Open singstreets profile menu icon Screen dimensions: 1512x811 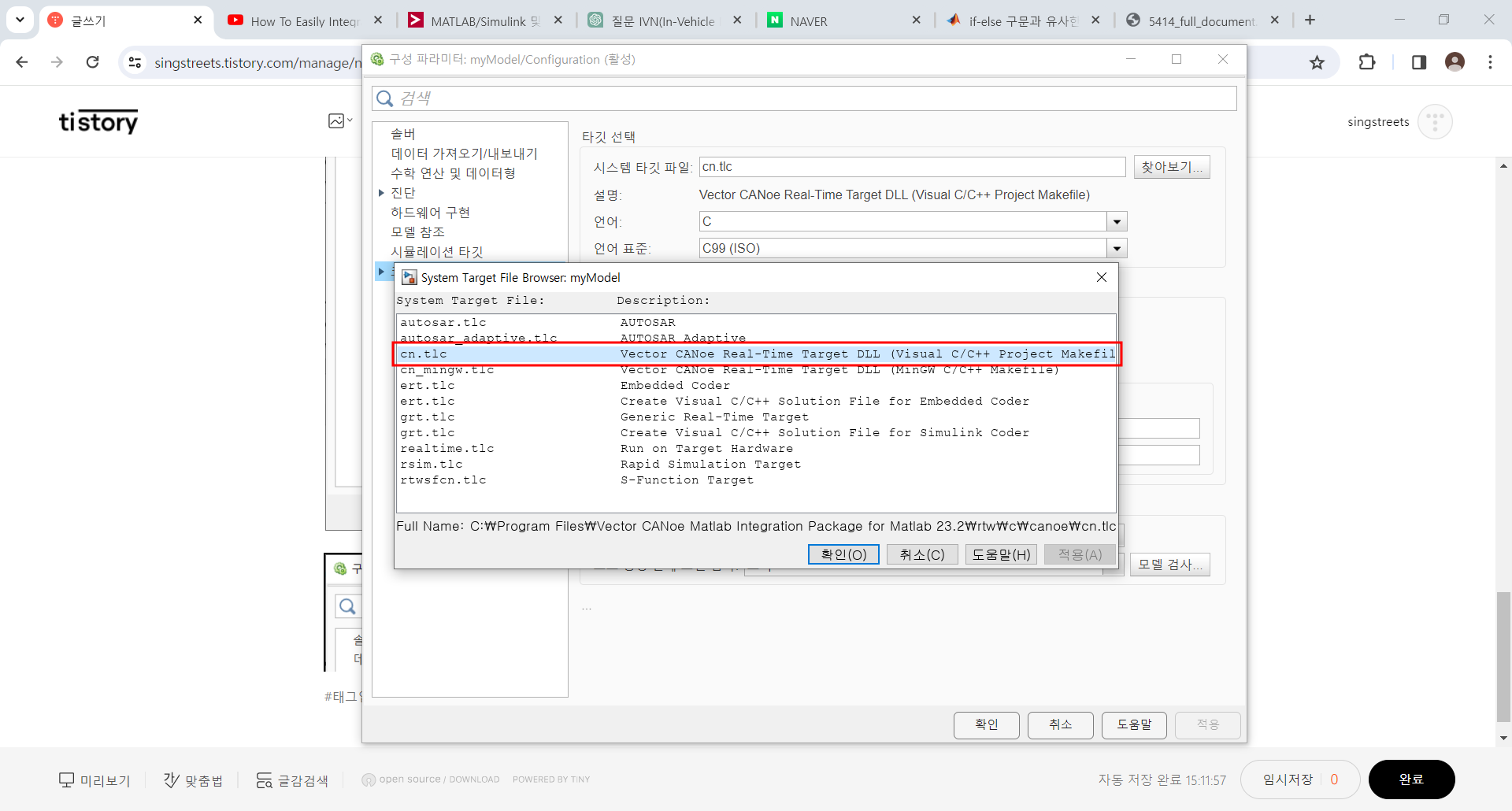[1435, 122]
